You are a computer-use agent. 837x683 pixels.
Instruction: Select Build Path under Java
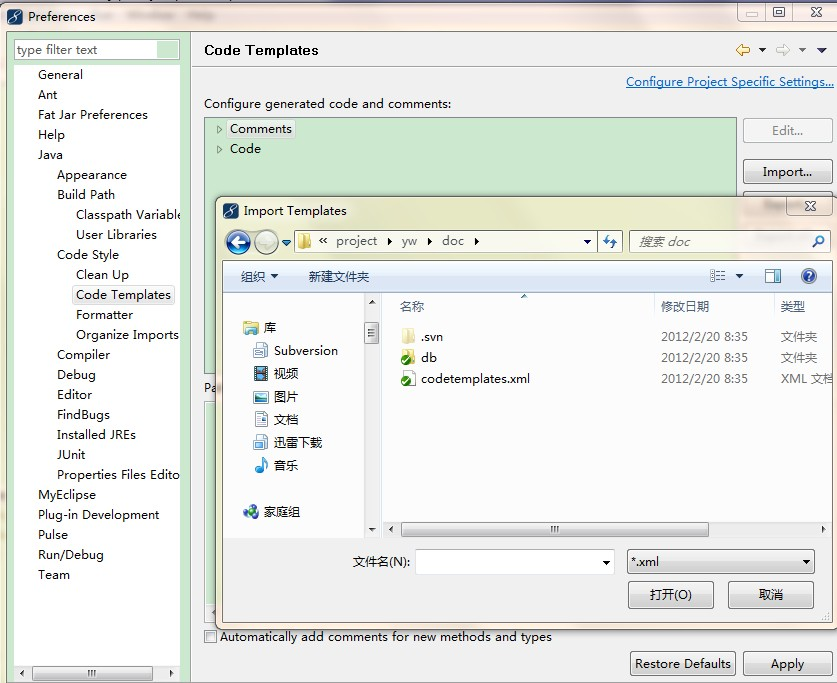point(86,195)
